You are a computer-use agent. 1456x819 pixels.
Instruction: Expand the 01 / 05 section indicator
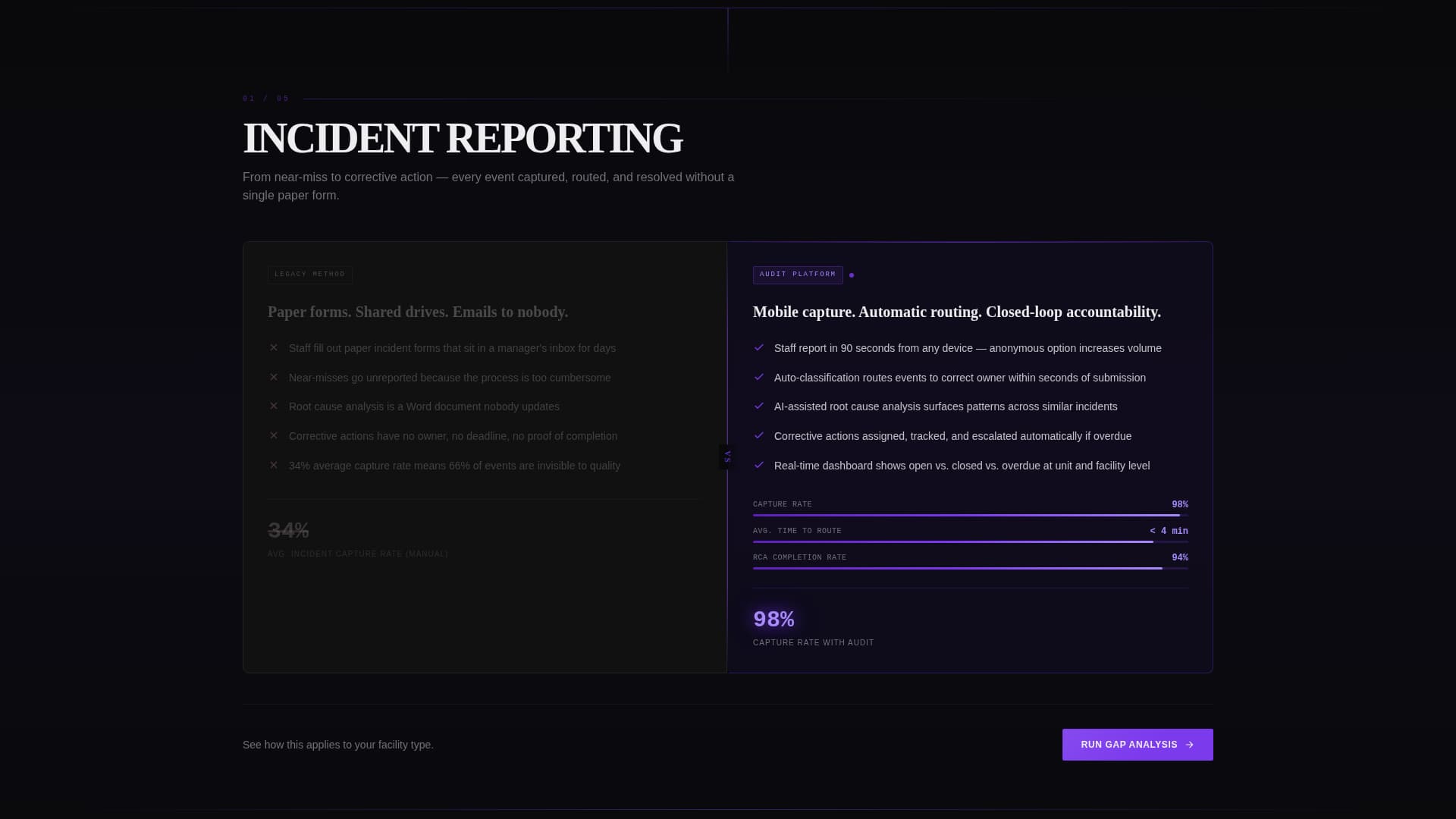[x=265, y=98]
